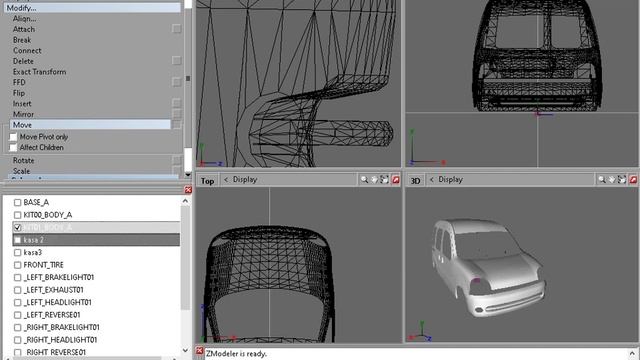Collapse the Modify... command group
640x360 pixels.
[x=92, y=8]
